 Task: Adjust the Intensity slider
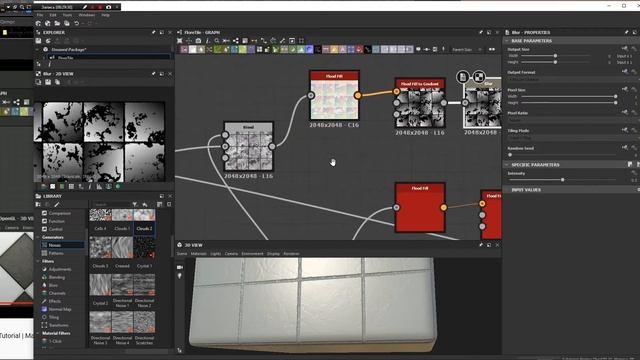click(x=563, y=180)
